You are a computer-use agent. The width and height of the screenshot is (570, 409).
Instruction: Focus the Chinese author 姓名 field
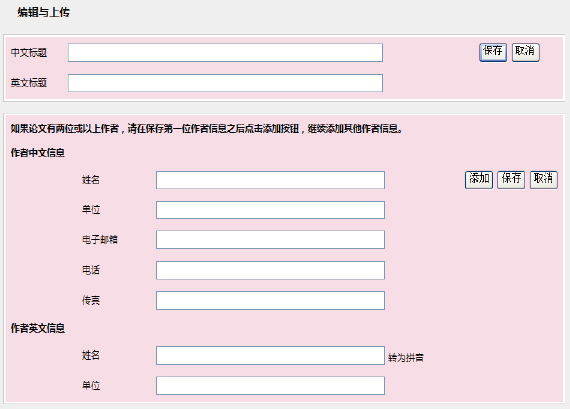(270, 180)
